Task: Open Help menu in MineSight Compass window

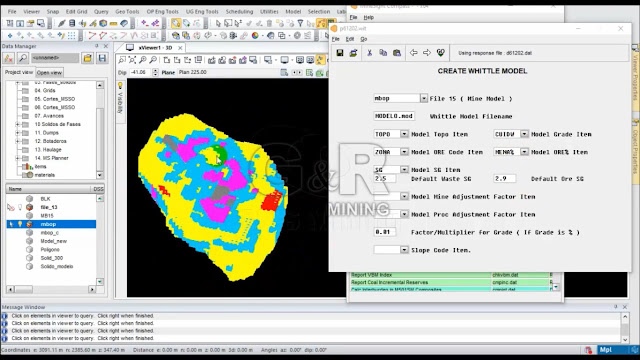Action: coord(369,18)
